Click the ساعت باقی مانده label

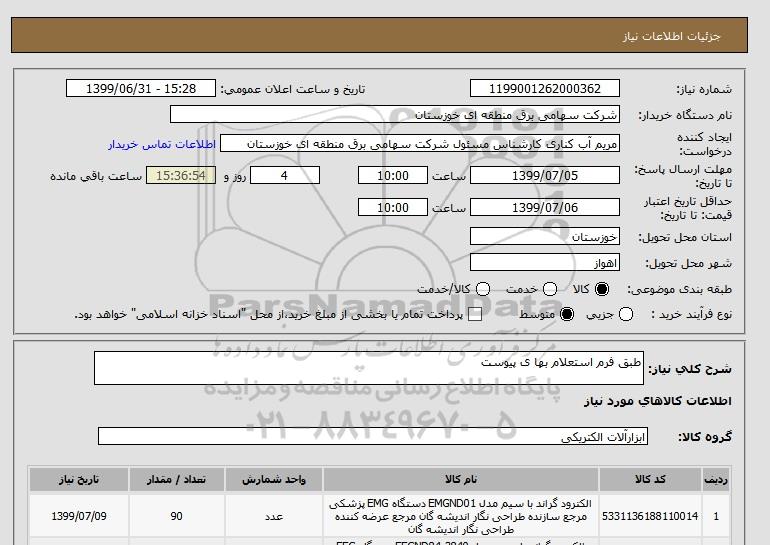tap(96, 176)
